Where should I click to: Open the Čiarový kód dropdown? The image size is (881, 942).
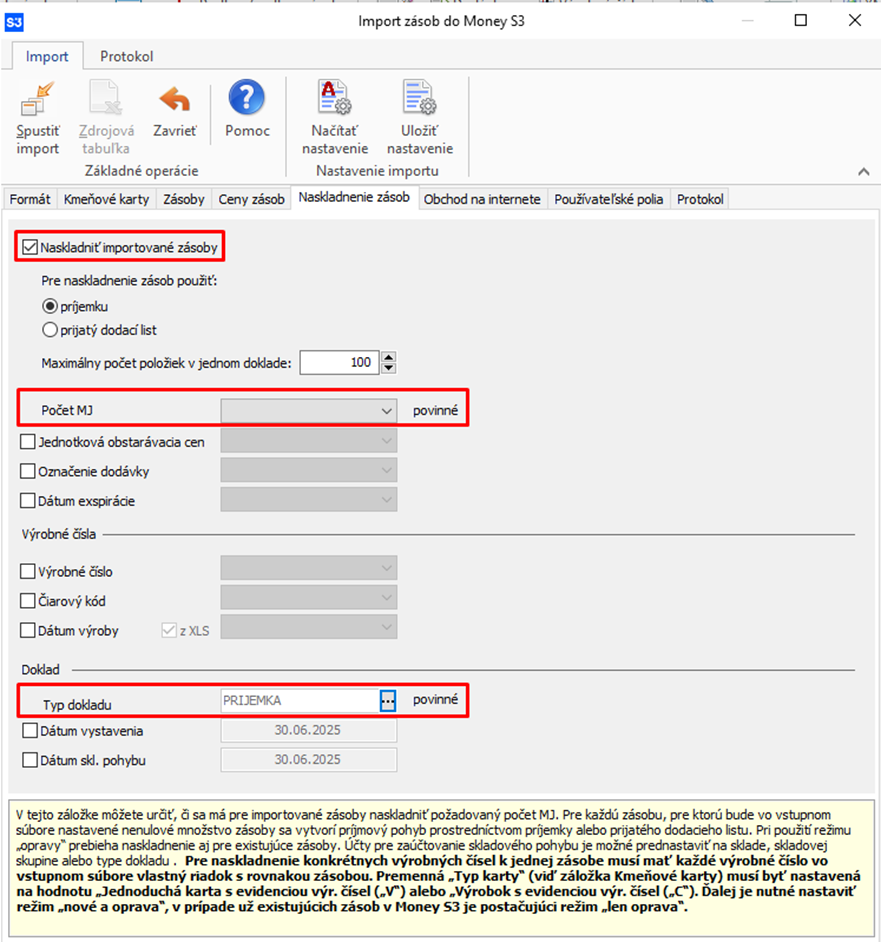(308, 598)
